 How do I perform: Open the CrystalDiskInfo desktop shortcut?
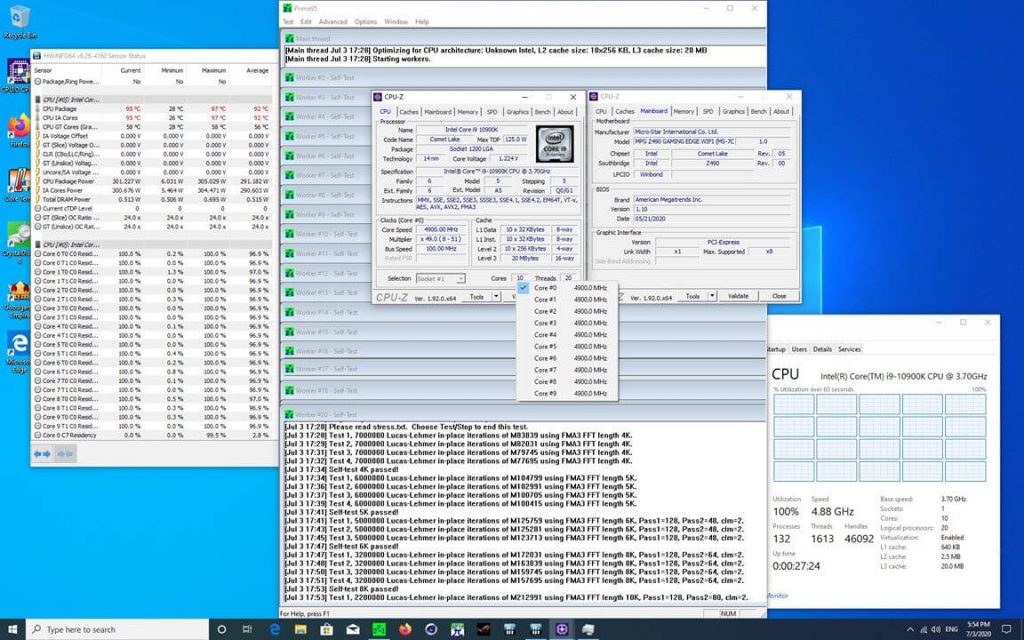pyautogui.click(x=18, y=242)
